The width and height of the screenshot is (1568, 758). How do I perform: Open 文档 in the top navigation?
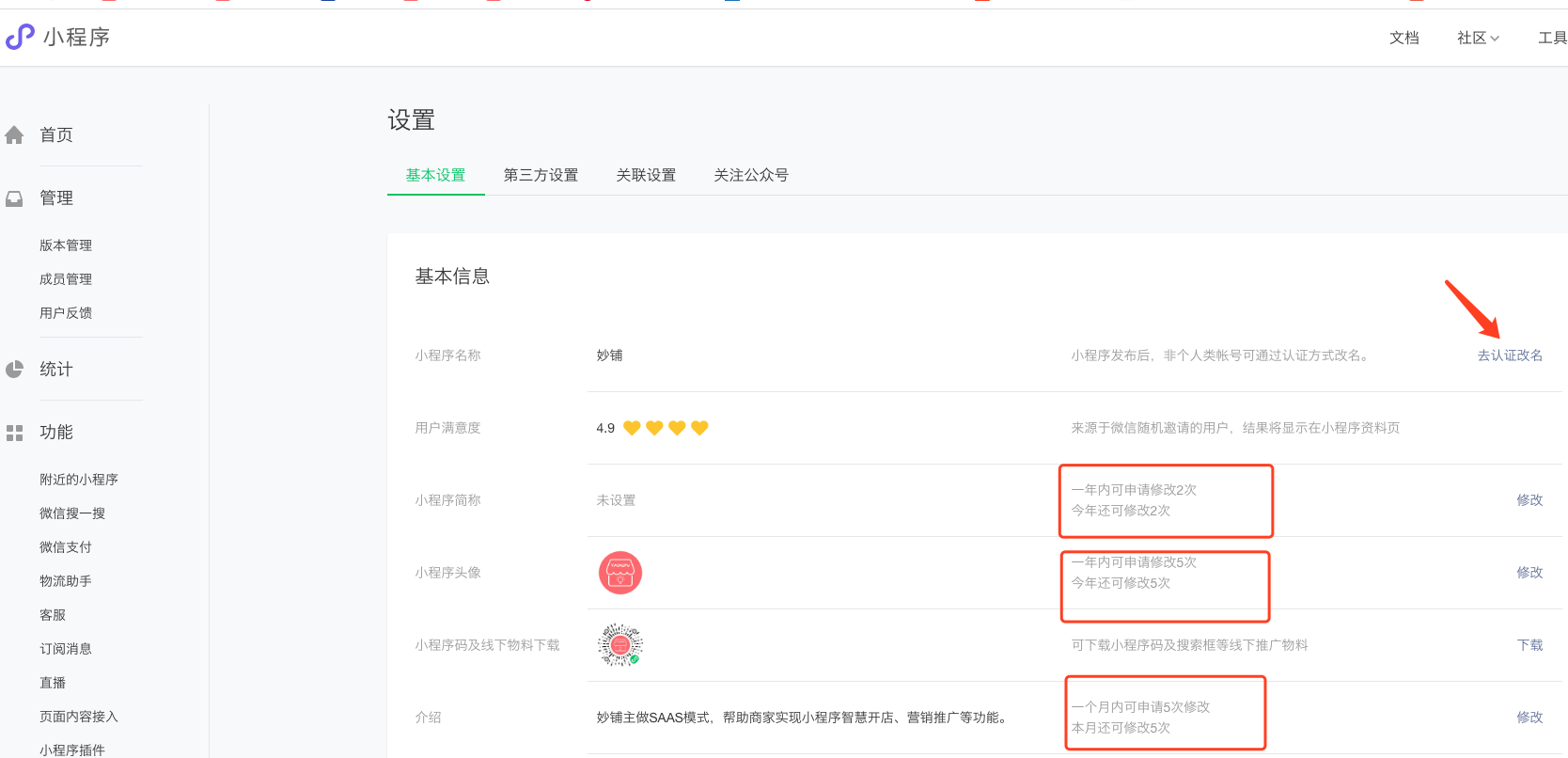1404,38
